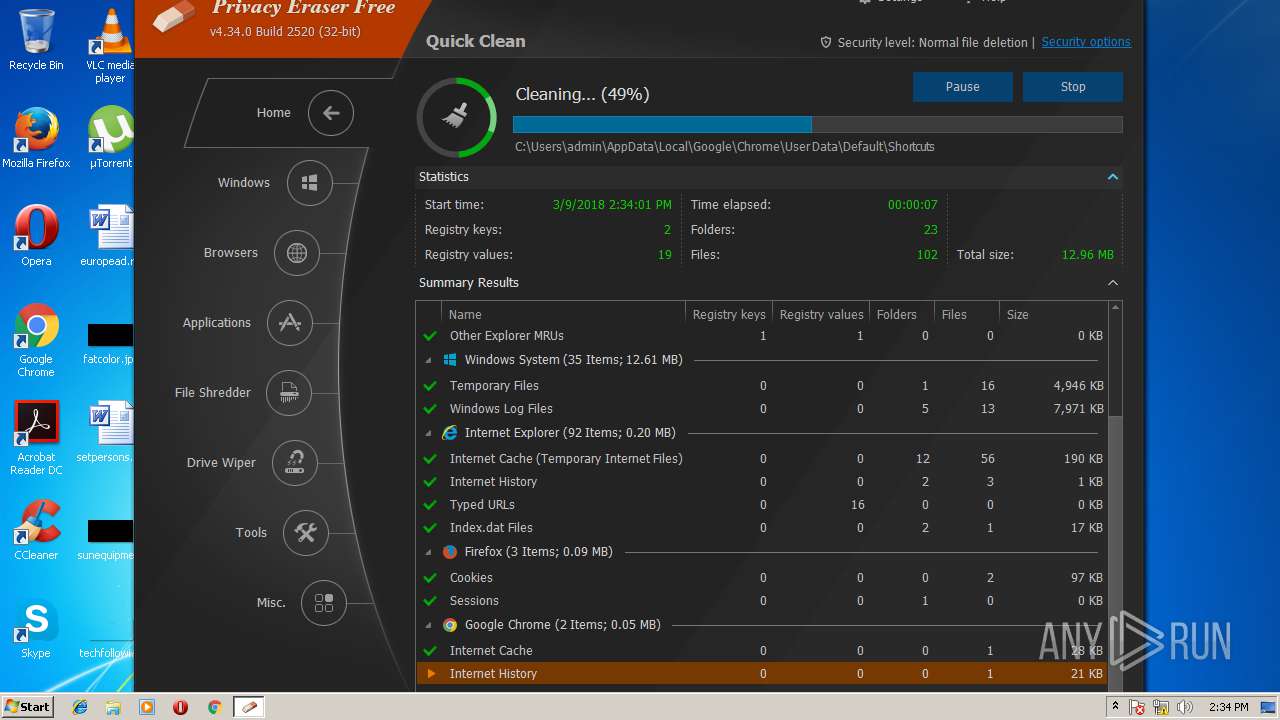This screenshot has height=720, width=1280.
Task: Click the green check for Typed URLs
Action: tap(430, 505)
